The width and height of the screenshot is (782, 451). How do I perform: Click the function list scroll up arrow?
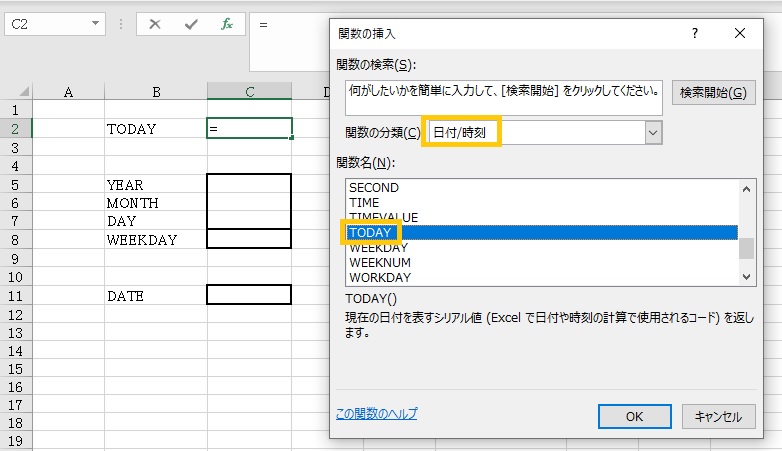point(746,187)
